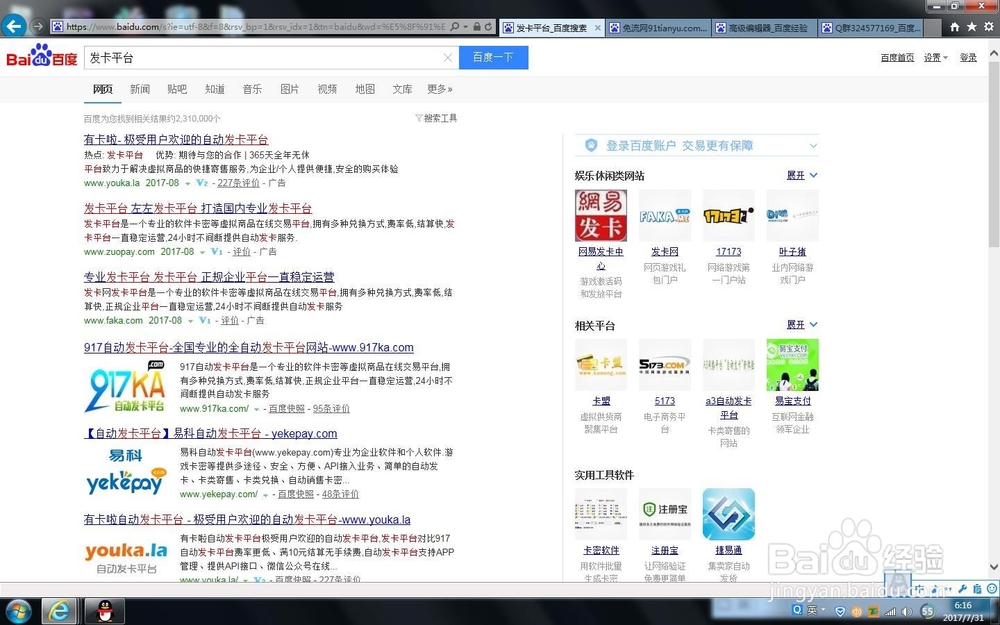The width and height of the screenshot is (1000, 625).
Task: Open 17173 site thumbnail
Action: [x=728, y=216]
